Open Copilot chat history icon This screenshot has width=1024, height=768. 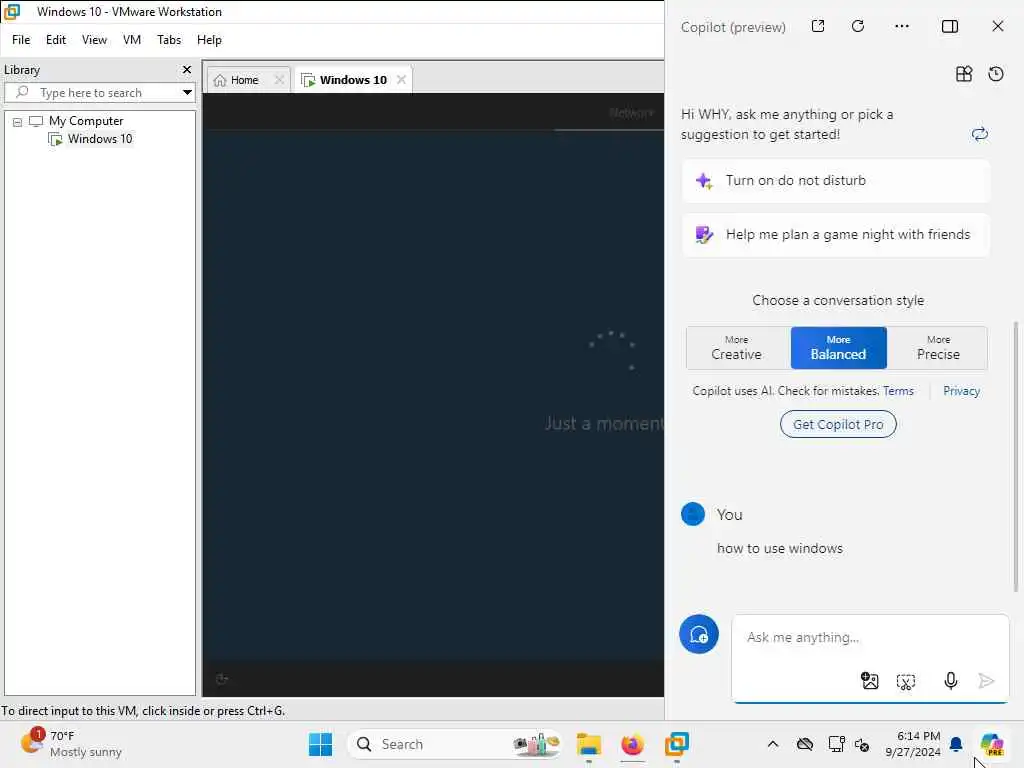tap(996, 74)
